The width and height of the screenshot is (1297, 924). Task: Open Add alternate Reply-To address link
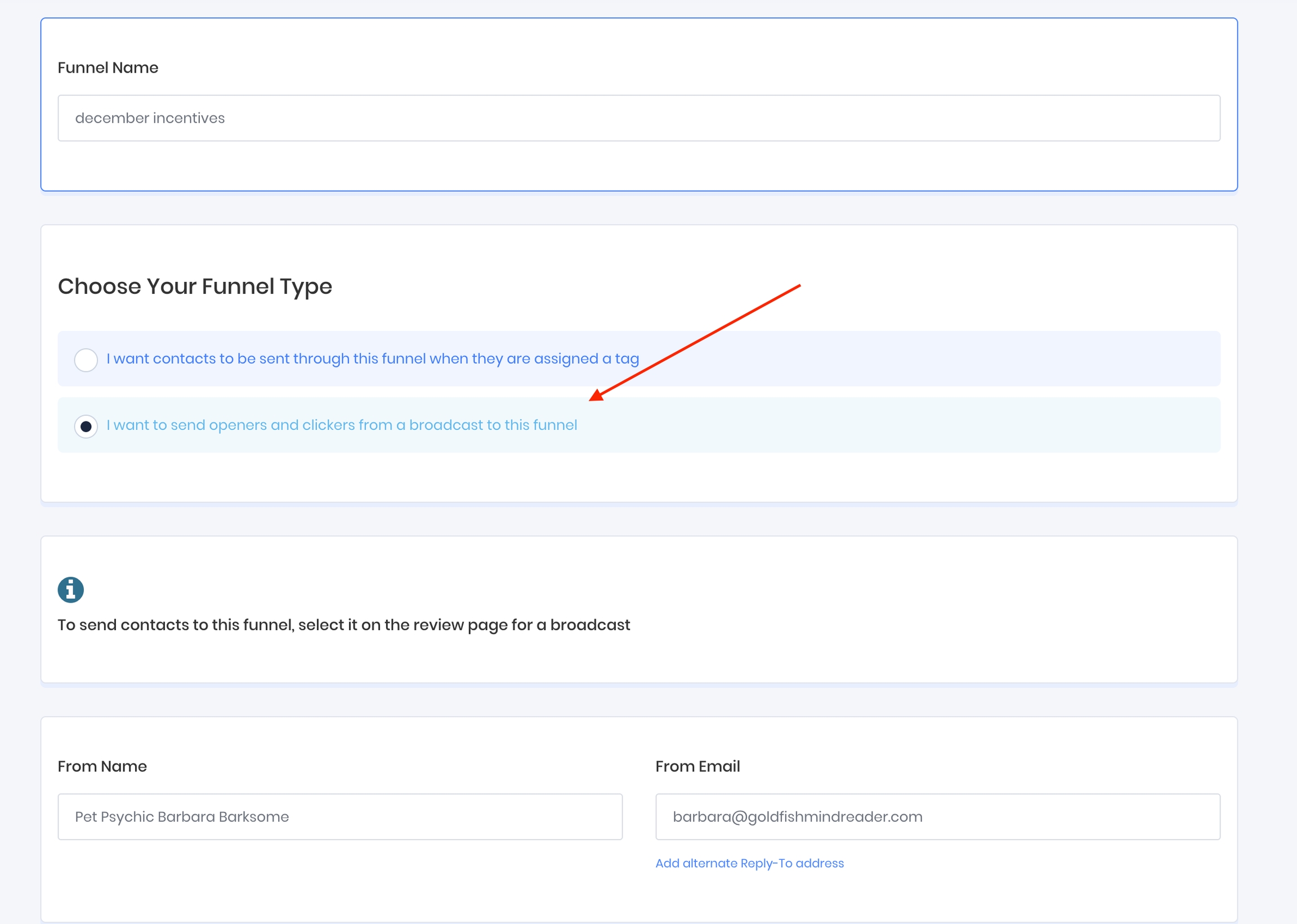749,863
